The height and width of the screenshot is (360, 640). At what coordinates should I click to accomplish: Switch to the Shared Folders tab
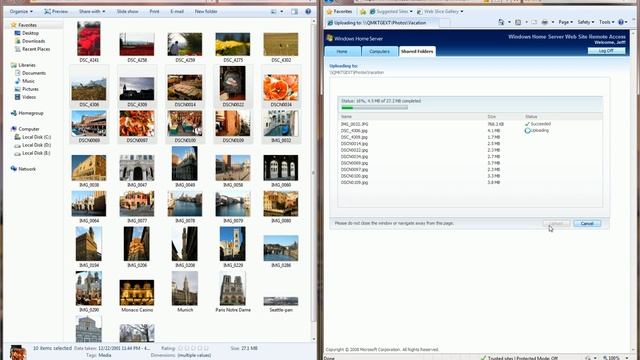click(x=417, y=51)
